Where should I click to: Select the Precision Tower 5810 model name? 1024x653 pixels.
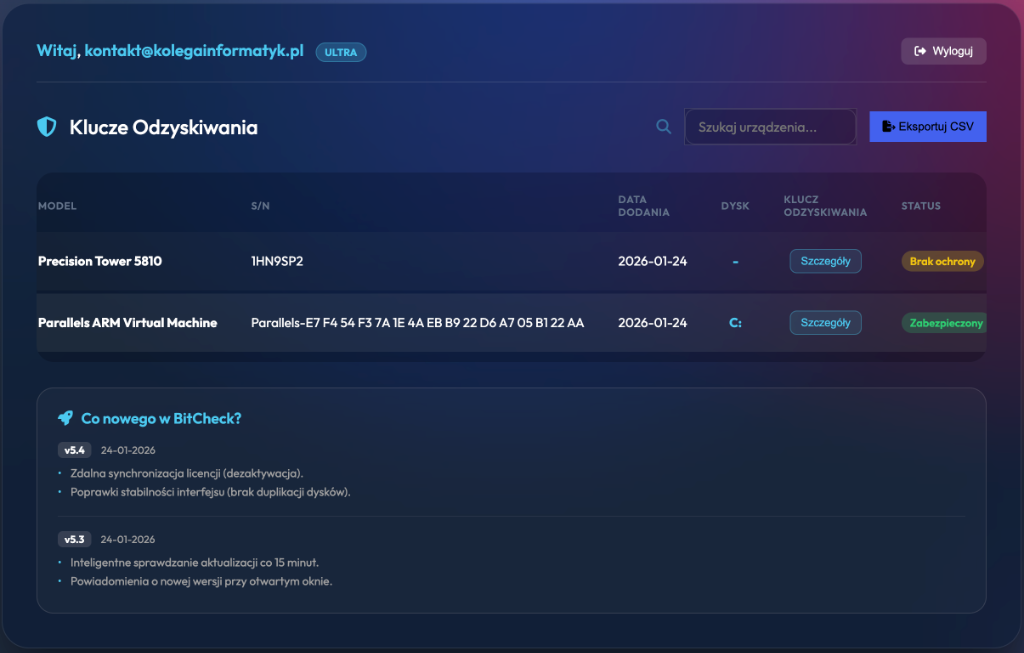pyautogui.click(x=100, y=261)
